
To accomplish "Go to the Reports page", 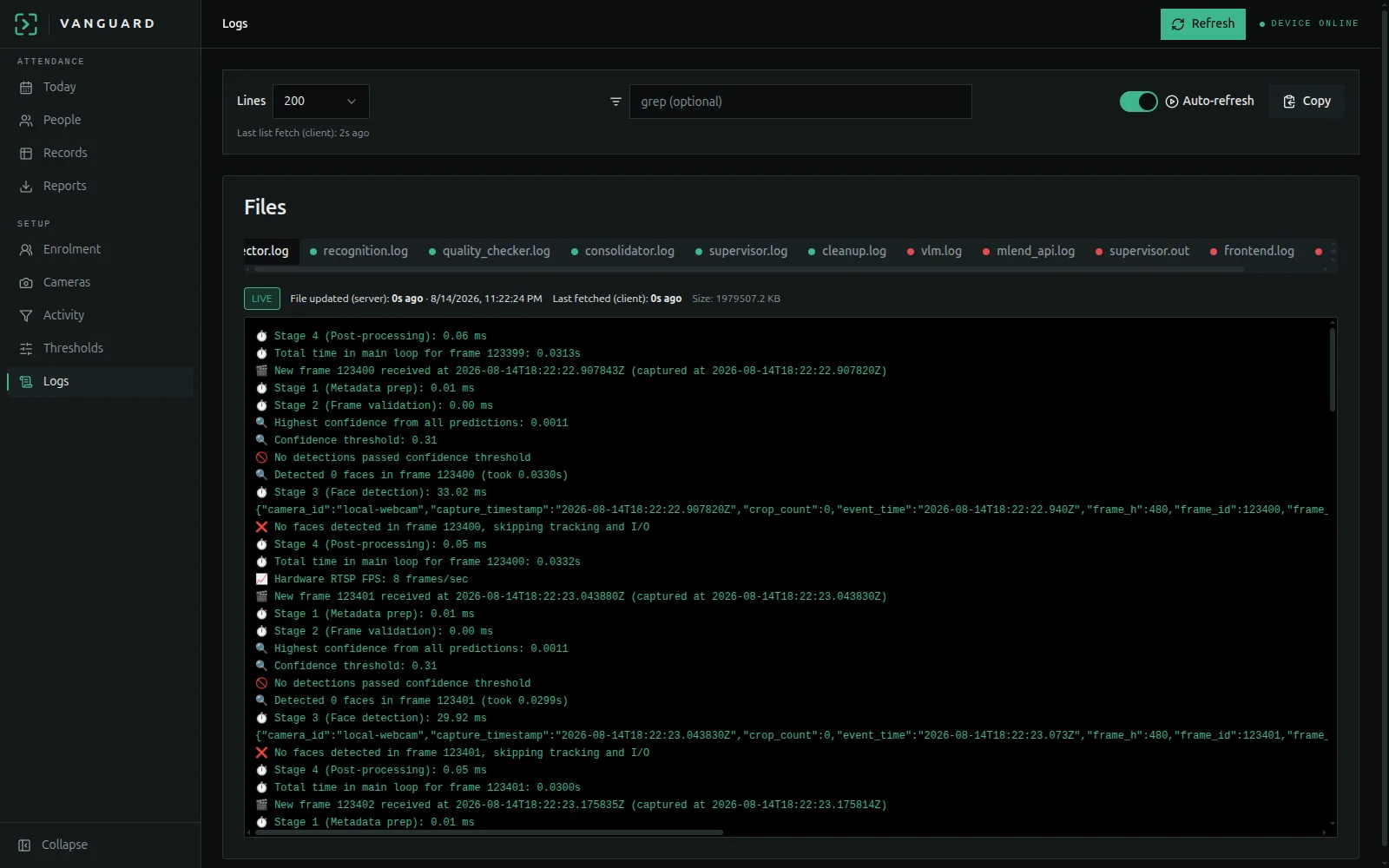I will [x=100, y=187].
